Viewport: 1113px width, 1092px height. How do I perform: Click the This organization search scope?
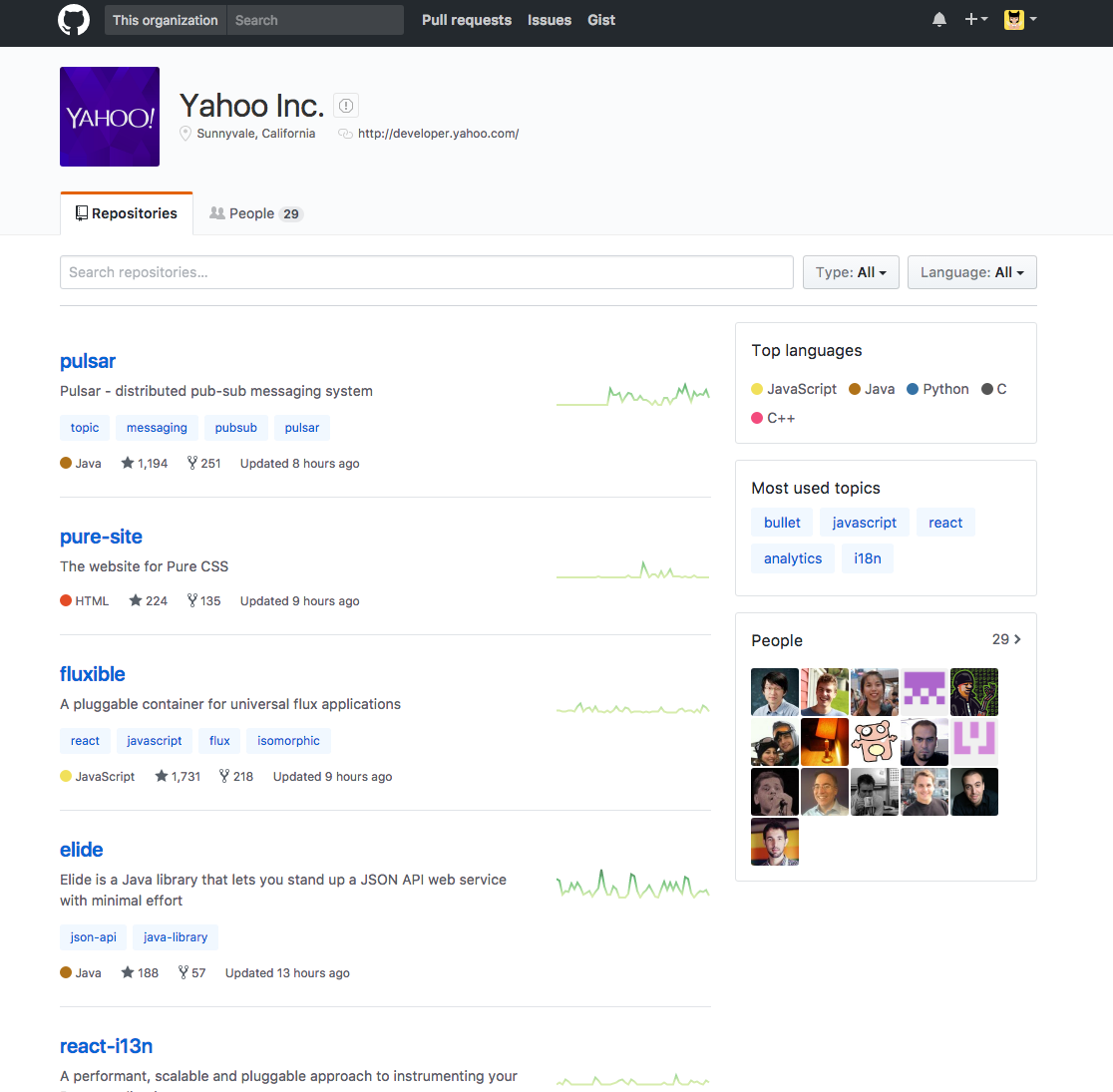[166, 20]
